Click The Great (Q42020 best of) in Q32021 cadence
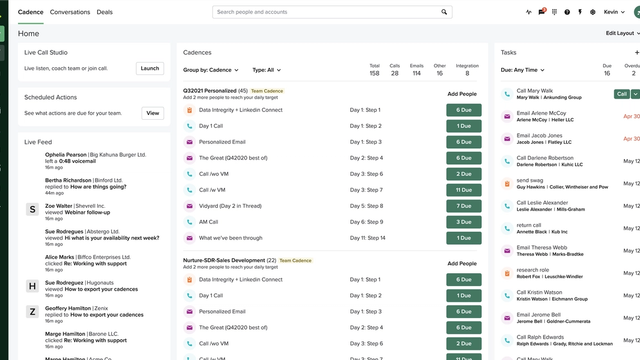This screenshot has width=640, height=360. pyautogui.click(x=233, y=158)
